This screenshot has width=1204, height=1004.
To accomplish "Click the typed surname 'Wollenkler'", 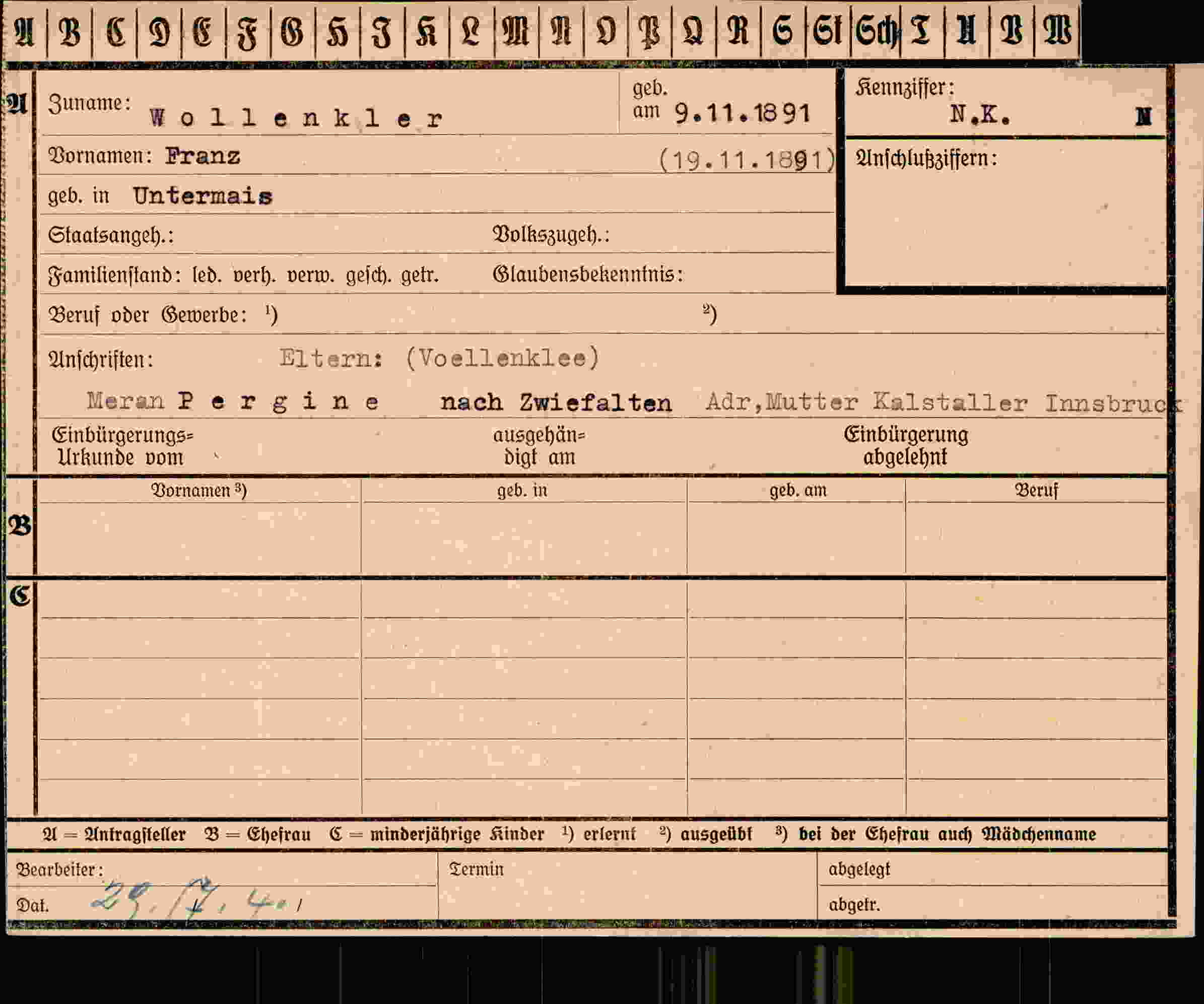I will point(296,118).
